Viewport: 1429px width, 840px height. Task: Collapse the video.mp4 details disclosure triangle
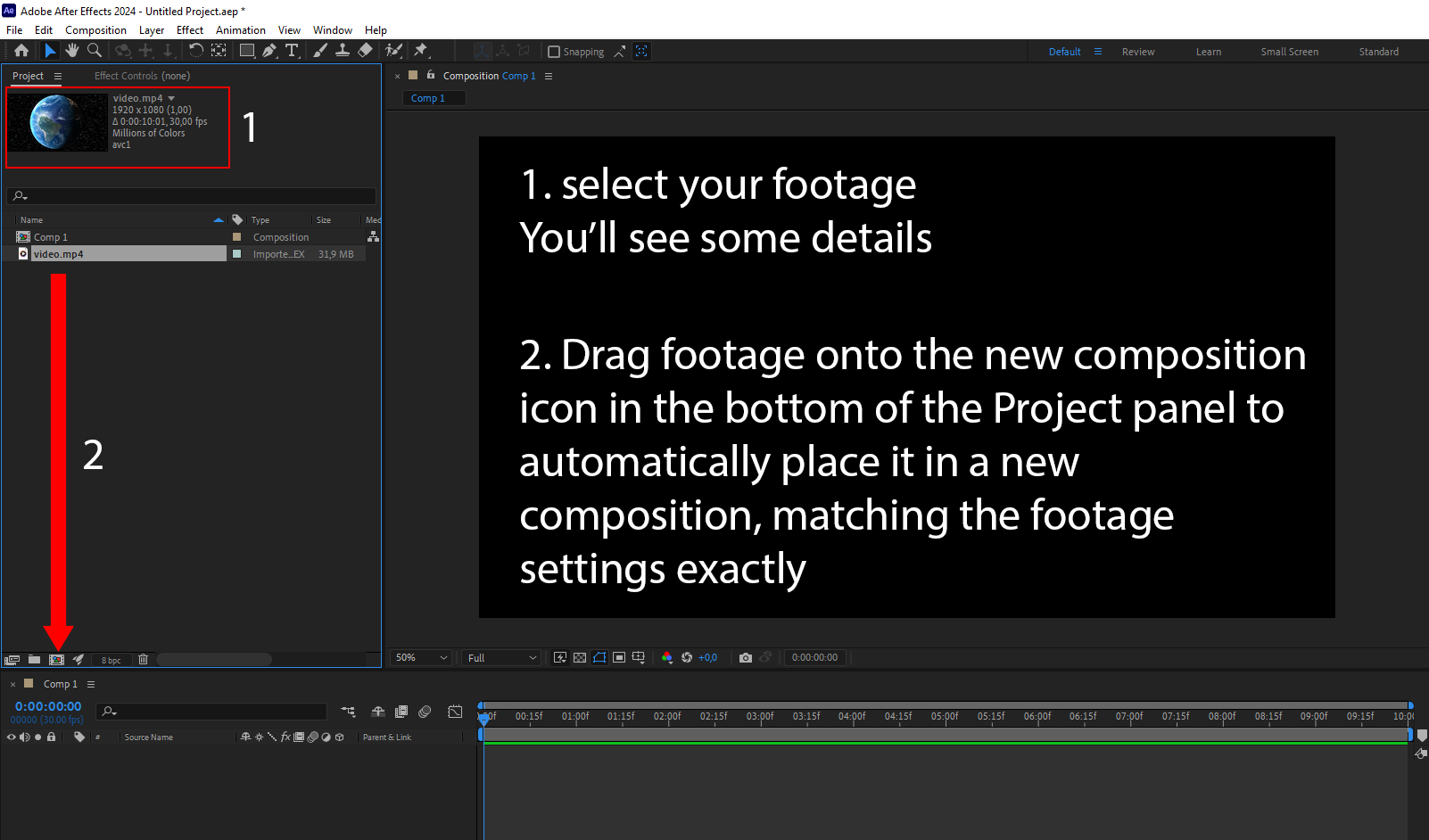(172, 98)
